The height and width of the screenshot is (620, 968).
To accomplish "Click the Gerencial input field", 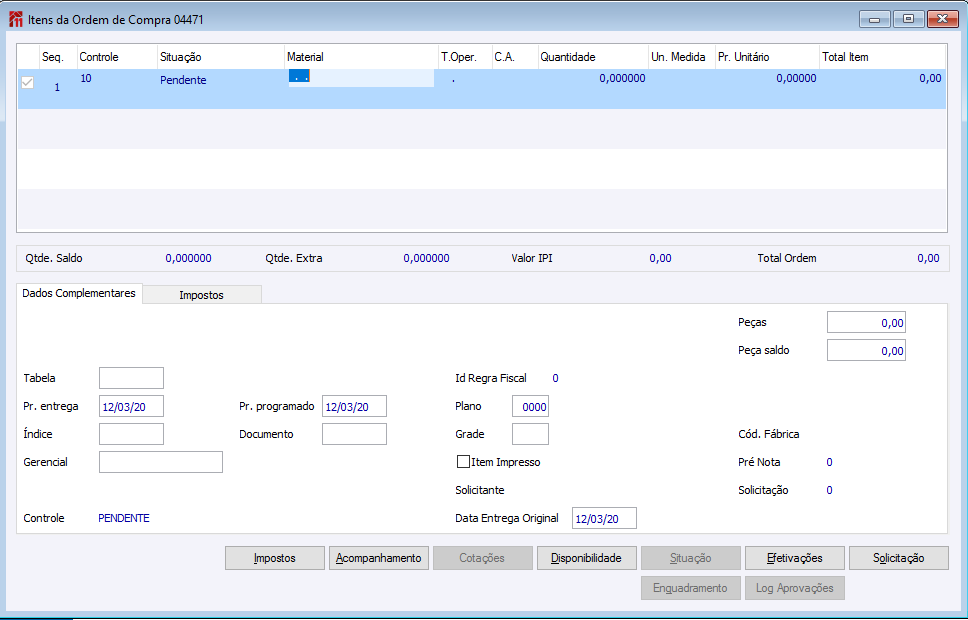I will click(161, 462).
